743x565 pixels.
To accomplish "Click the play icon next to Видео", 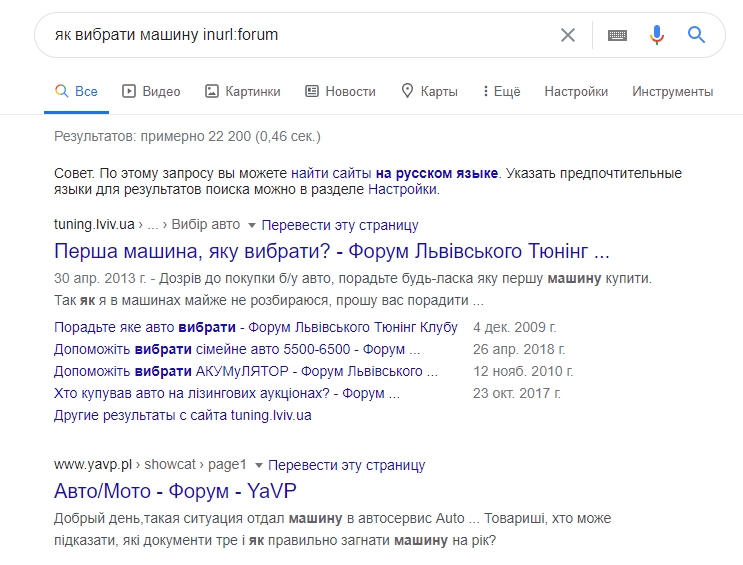I will 129,91.
